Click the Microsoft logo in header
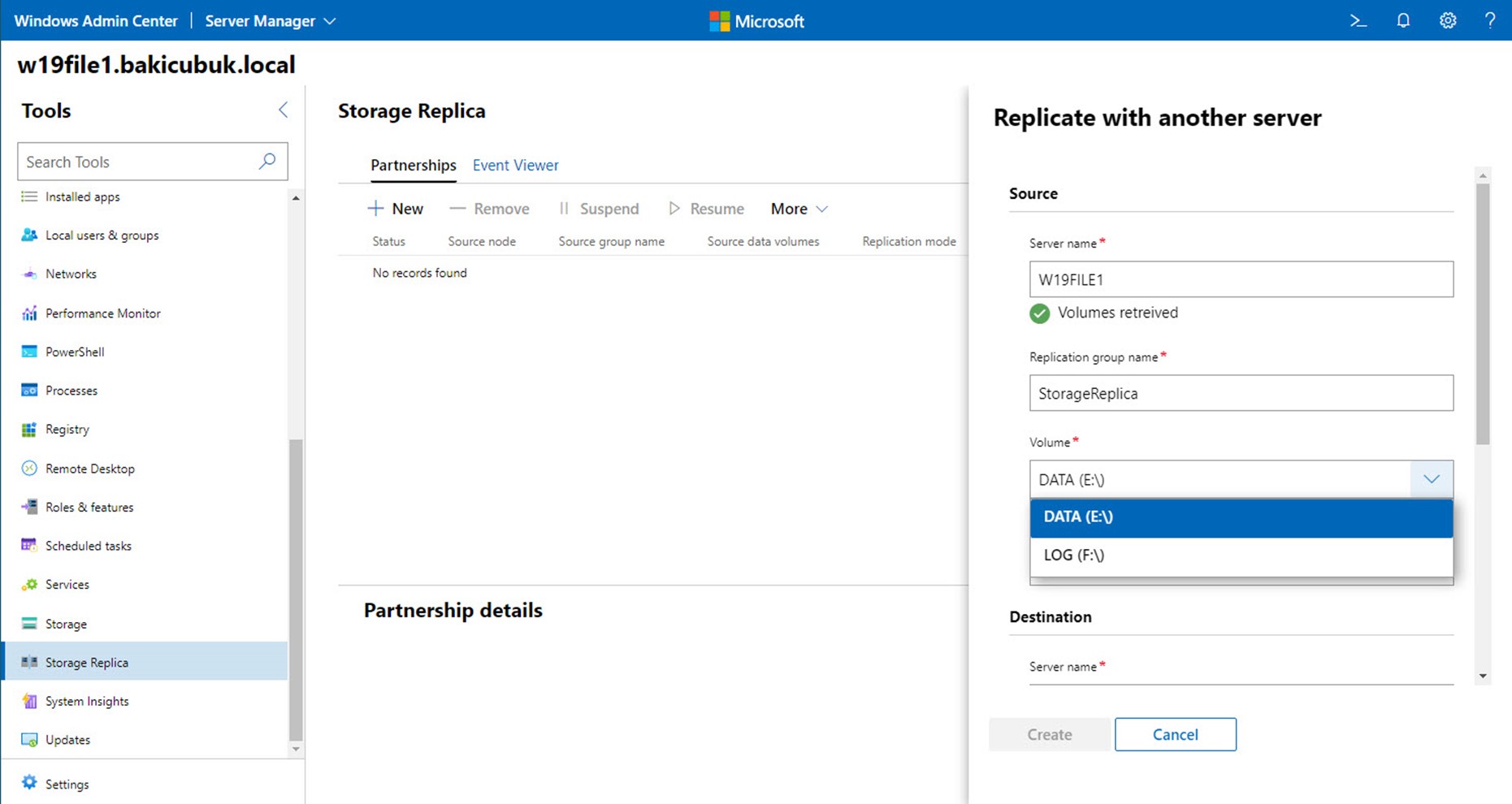Image resolution: width=1512 pixels, height=804 pixels. (756, 21)
